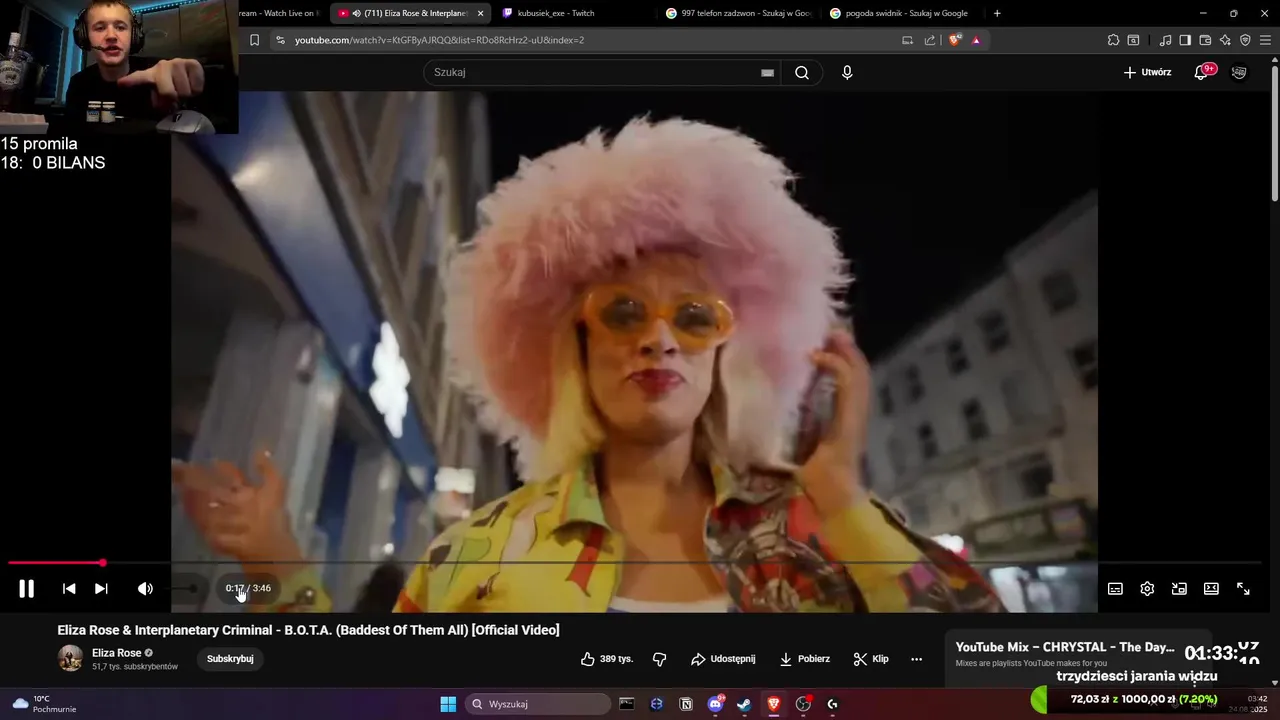Open Brave Wallet icon
This screenshot has width=1280, height=720.
click(1205, 40)
